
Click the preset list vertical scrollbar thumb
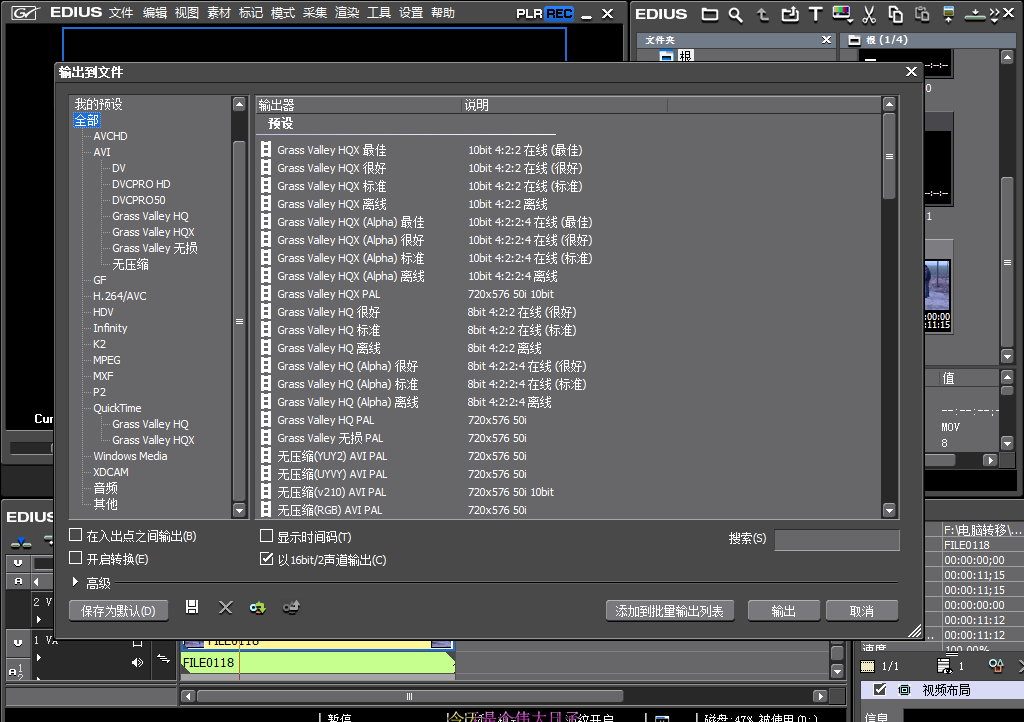pos(889,156)
